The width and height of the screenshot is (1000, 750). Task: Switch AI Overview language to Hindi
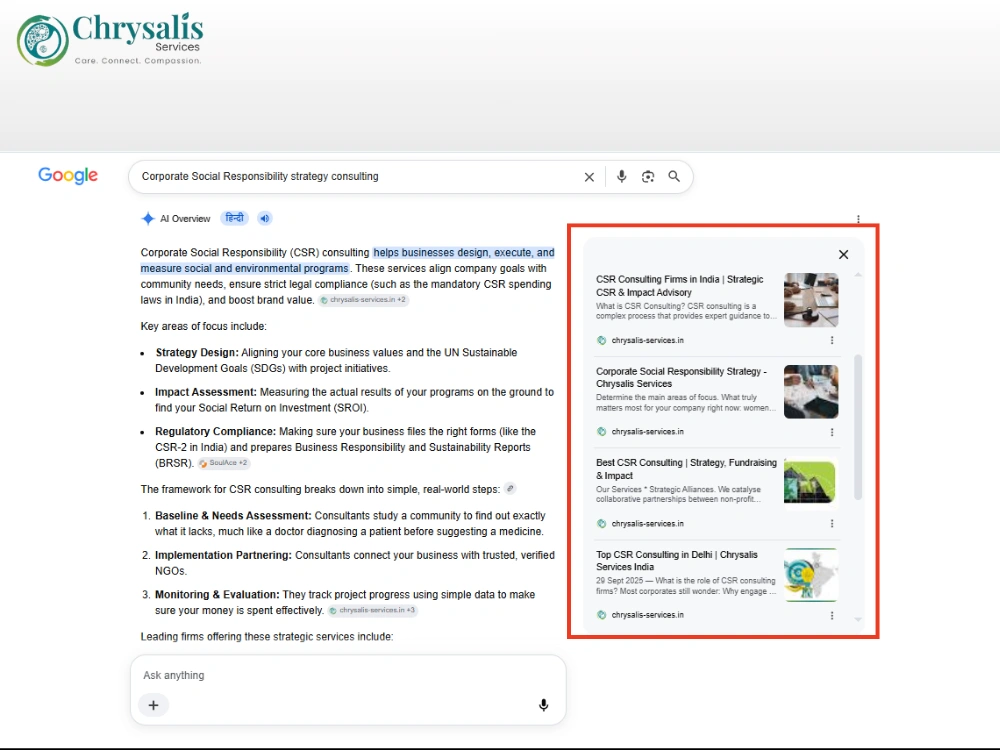235,218
